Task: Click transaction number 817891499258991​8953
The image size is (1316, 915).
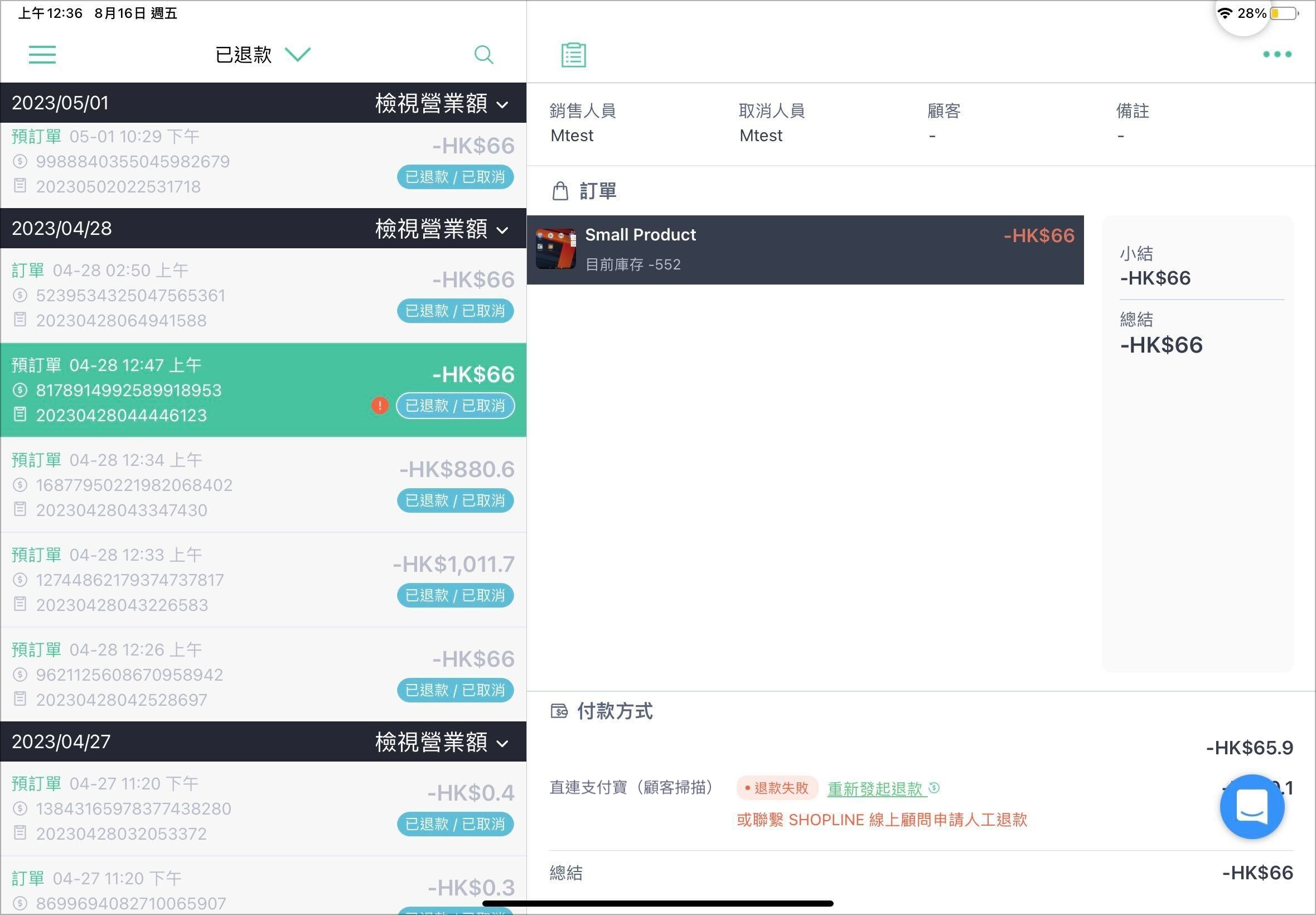Action: pyautogui.click(x=128, y=391)
